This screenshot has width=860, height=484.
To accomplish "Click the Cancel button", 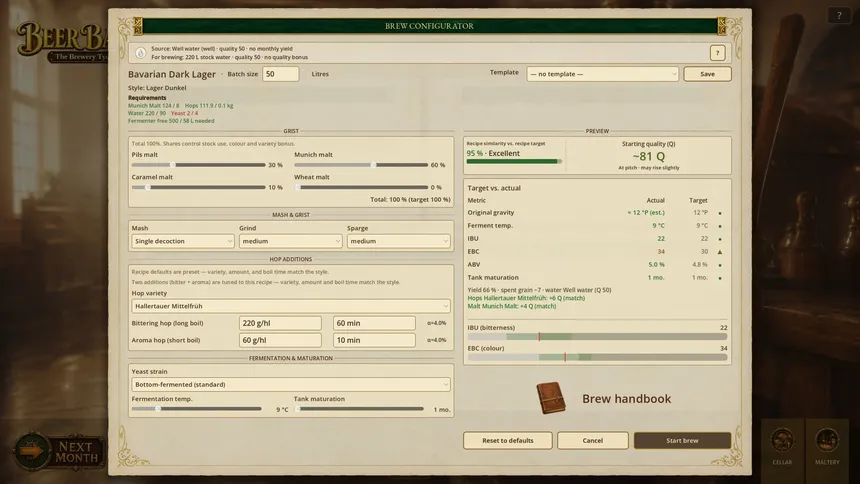I will [592, 441].
